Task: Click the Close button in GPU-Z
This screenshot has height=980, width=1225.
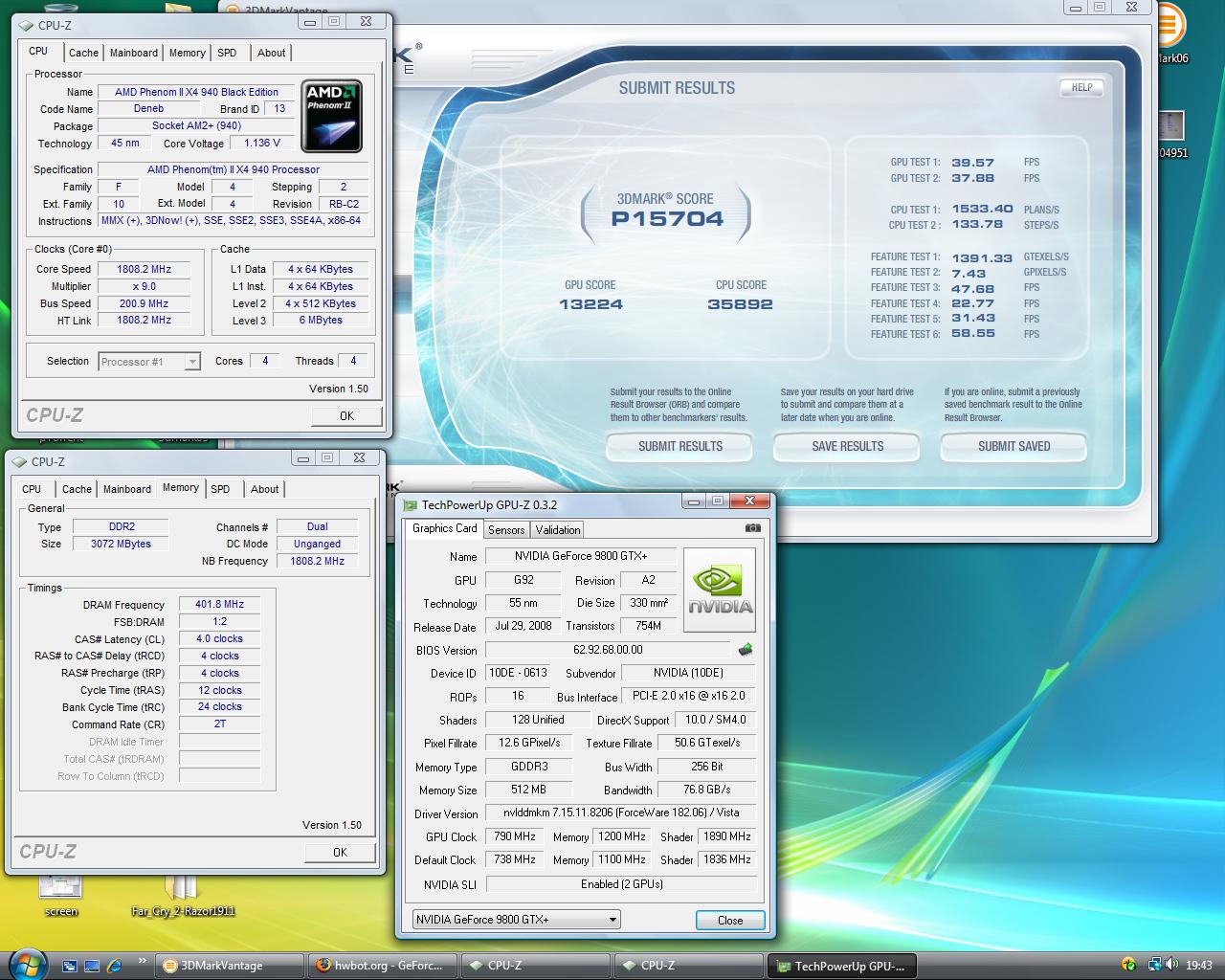Action: click(x=730, y=921)
